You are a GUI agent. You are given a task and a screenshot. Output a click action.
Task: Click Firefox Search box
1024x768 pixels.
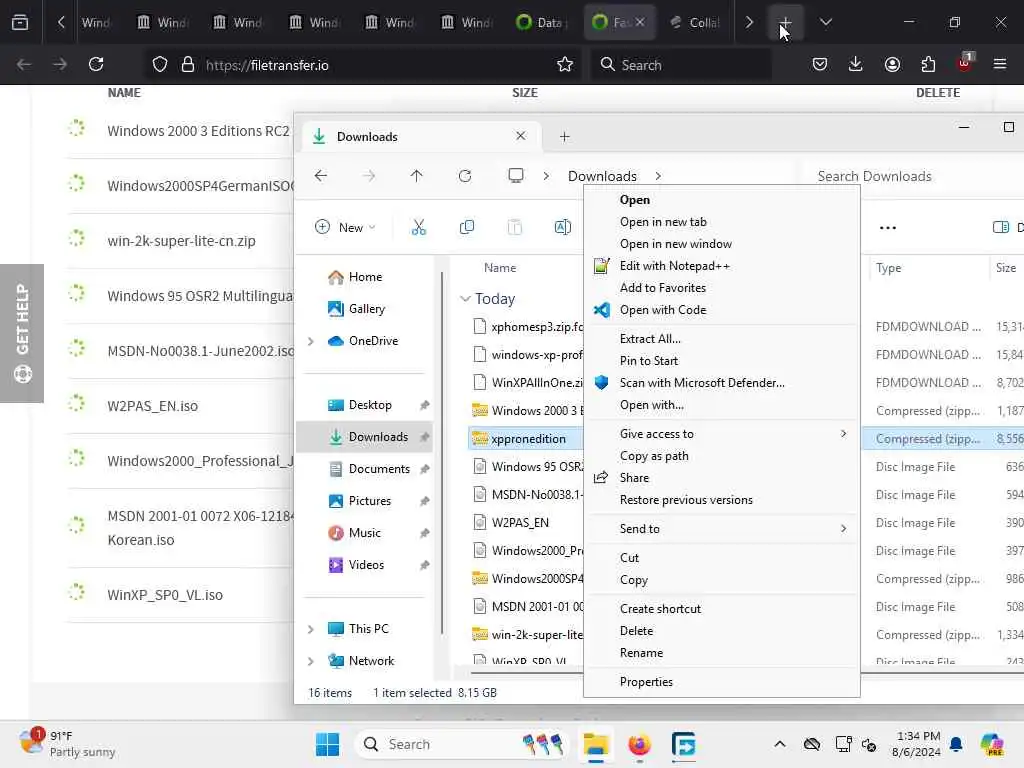tap(680, 65)
